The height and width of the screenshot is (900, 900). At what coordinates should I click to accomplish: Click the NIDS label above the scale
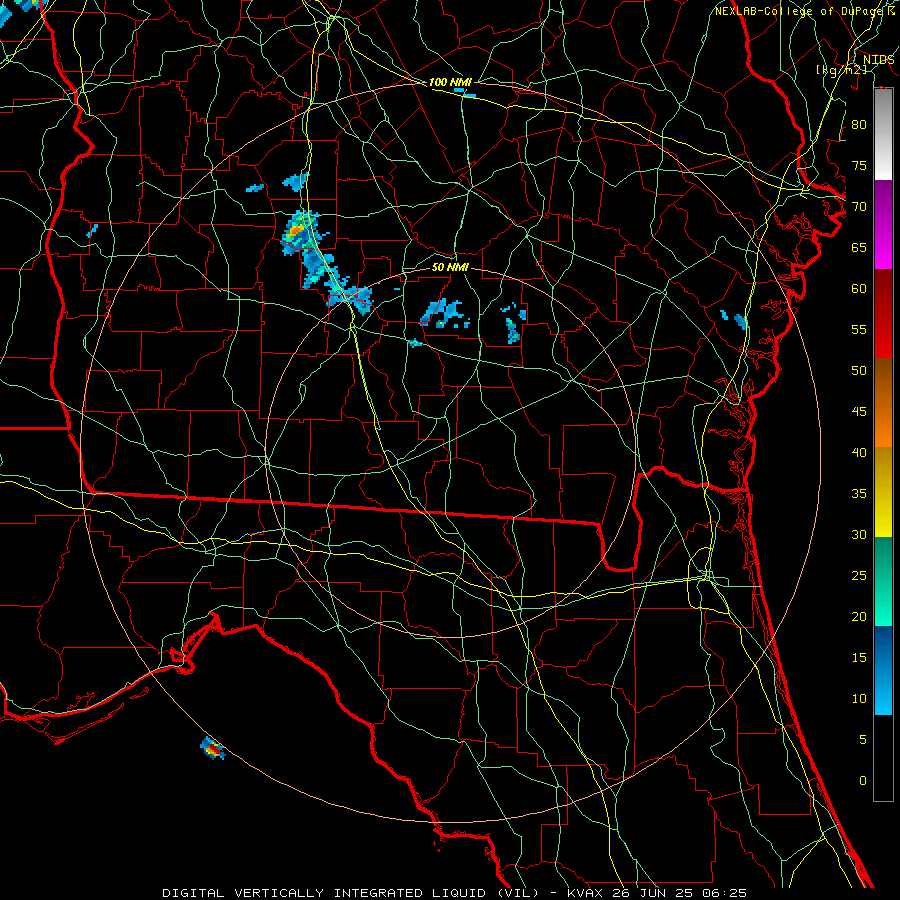coord(878,60)
